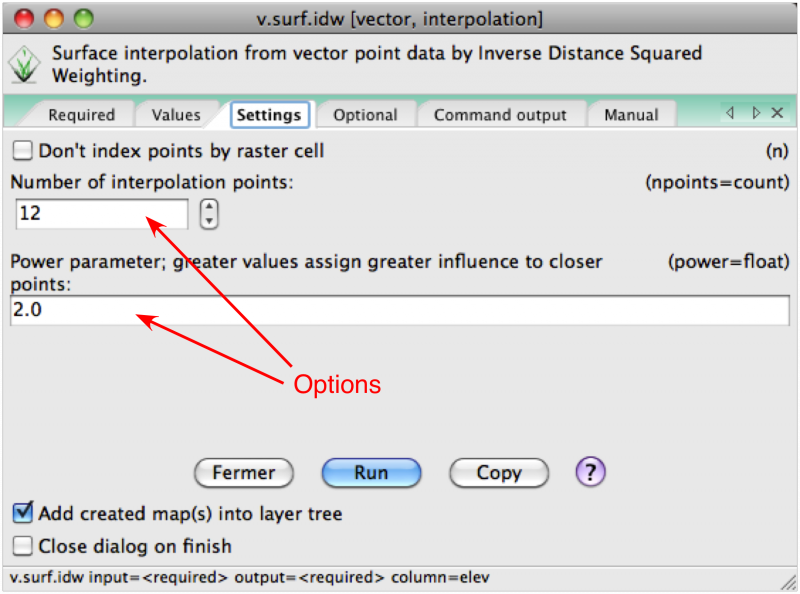Image resolution: width=800 pixels, height=594 pixels.
Task: Copy the command with the Copy button
Action: point(498,473)
